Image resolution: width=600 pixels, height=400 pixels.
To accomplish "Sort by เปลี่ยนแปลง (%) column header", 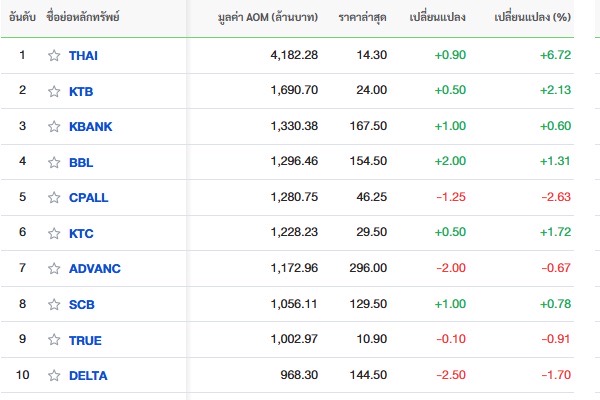I will coord(532,17).
